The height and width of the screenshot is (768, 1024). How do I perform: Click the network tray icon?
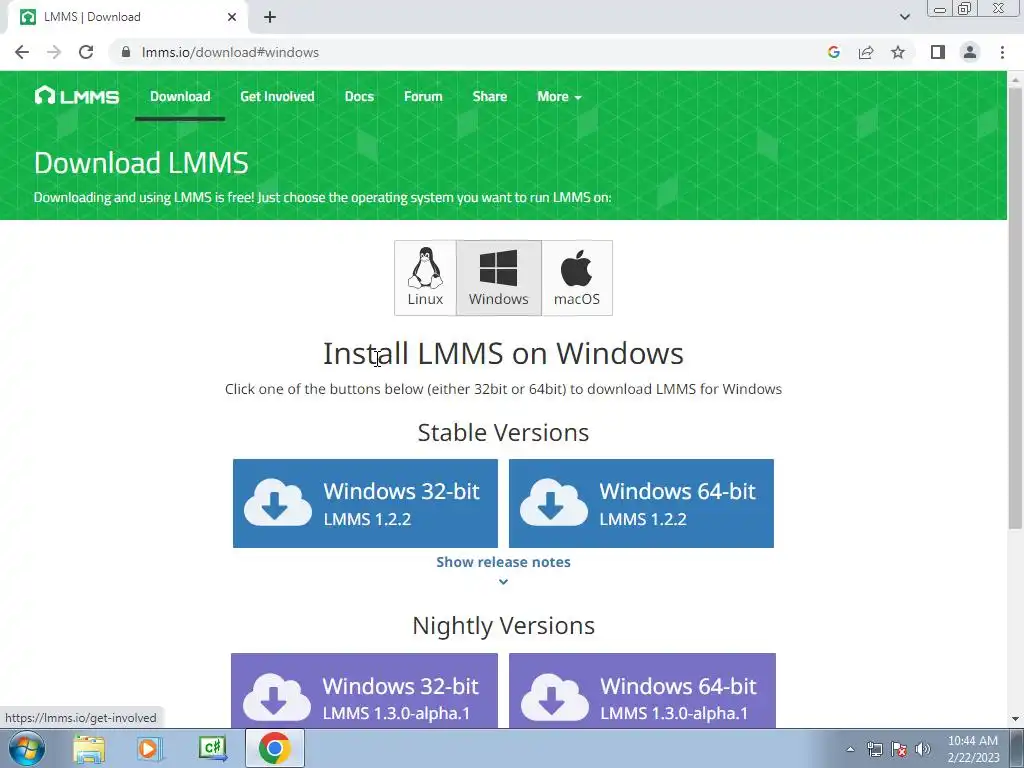[874, 749]
